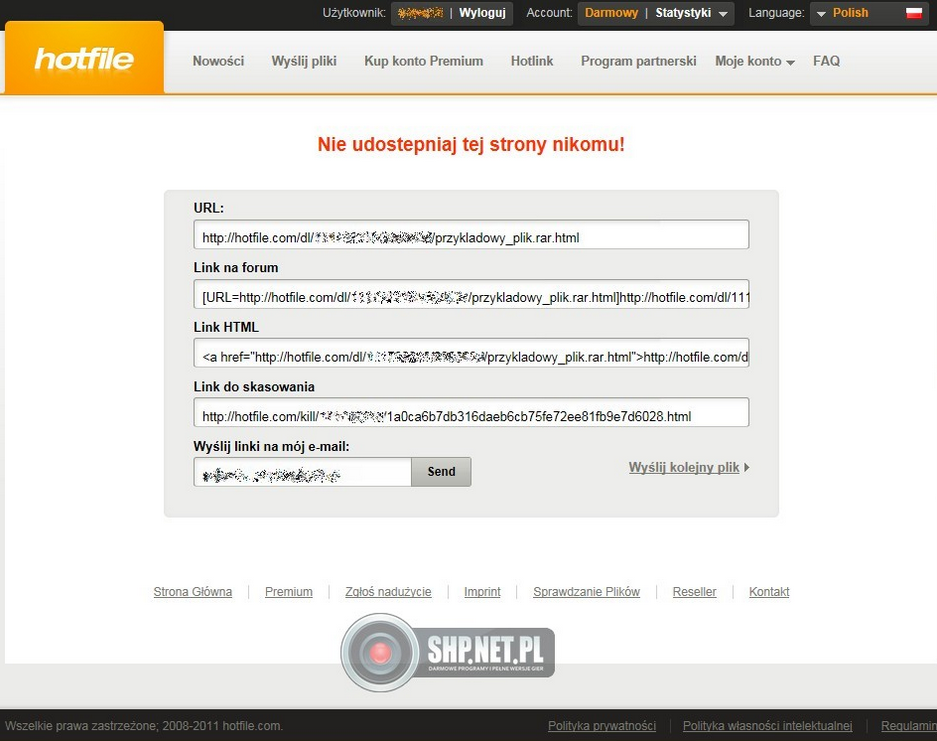The image size is (937, 741).
Task: Click the 'Link do skasowania' label
Action: coord(254,387)
